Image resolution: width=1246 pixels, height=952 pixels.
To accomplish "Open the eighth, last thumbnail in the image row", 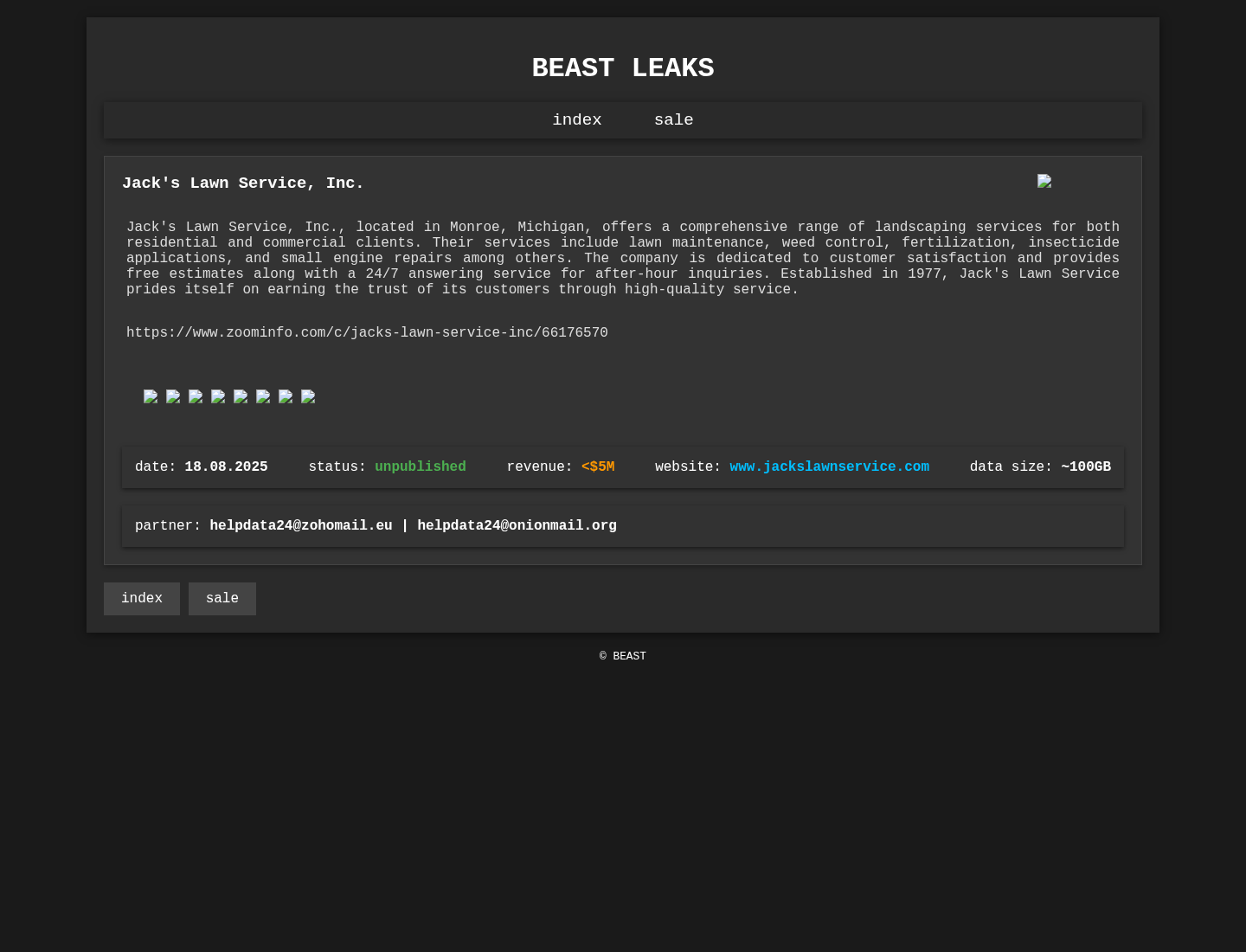I will pyautogui.click(x=308, y=397).
